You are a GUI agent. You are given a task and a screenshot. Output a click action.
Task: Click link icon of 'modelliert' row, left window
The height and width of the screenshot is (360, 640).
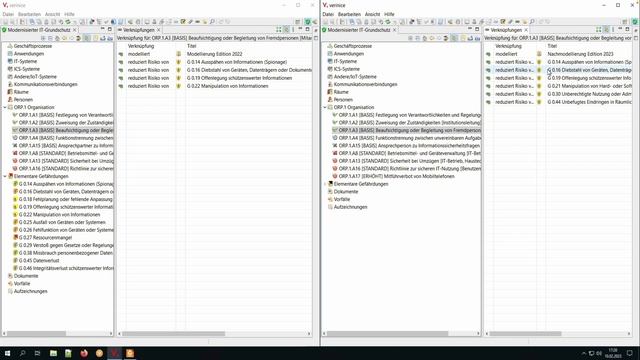pos(121,54)
